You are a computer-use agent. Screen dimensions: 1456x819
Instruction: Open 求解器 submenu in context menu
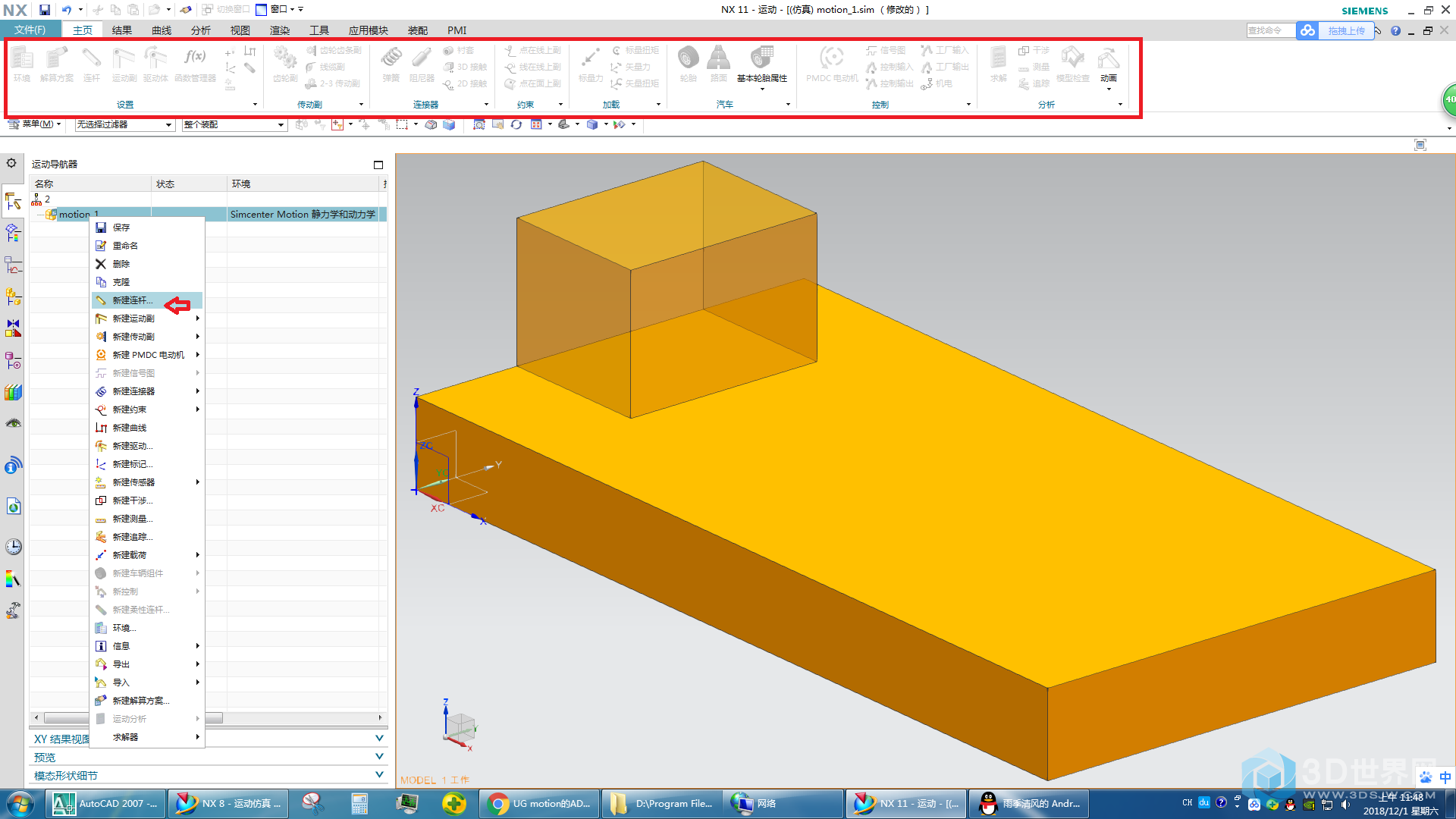147,737
